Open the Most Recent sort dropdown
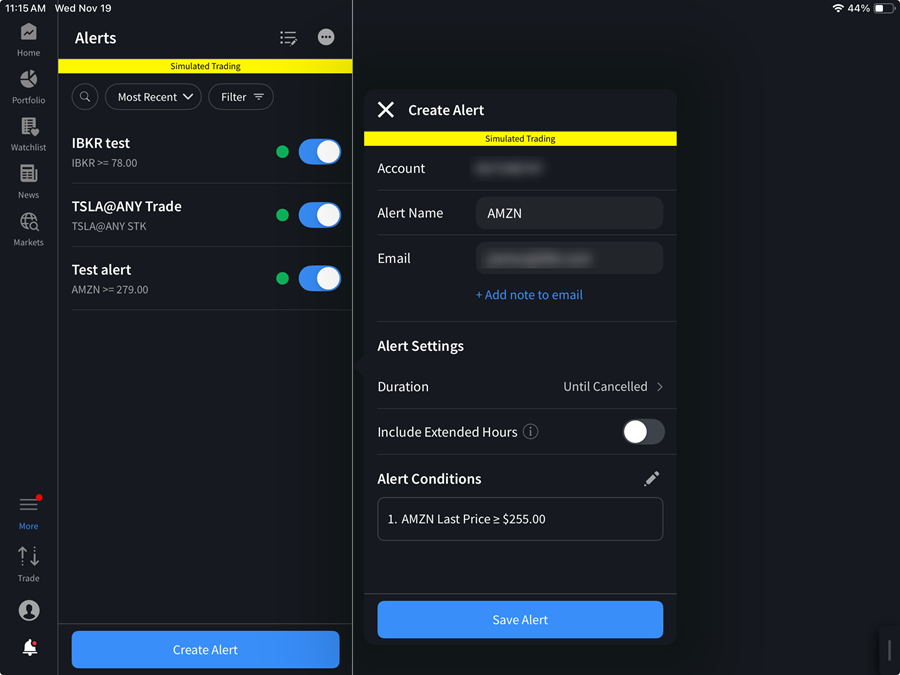900x675 pixels. [153, 97]
